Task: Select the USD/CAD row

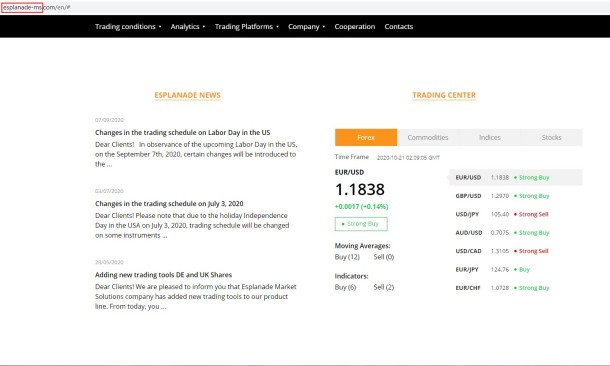Action: click(x=516, y=251)
